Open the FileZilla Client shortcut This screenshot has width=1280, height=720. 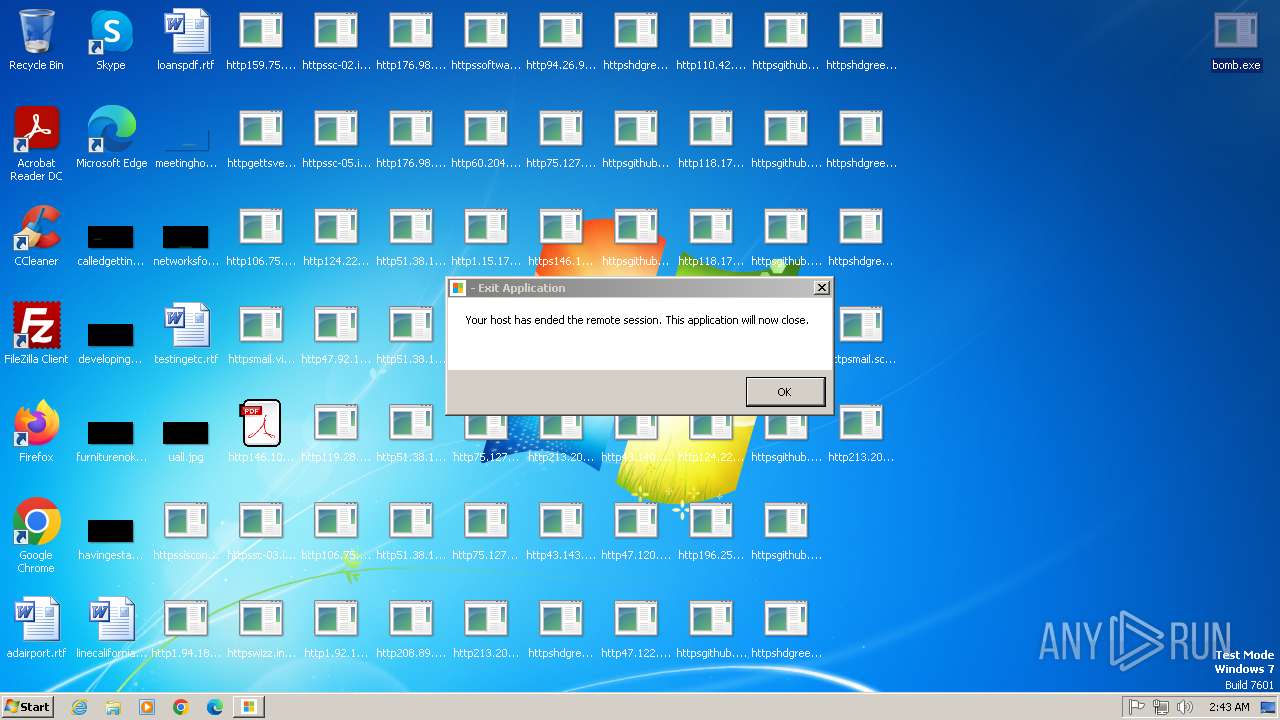pyautogui.click(x=36, y=334)
